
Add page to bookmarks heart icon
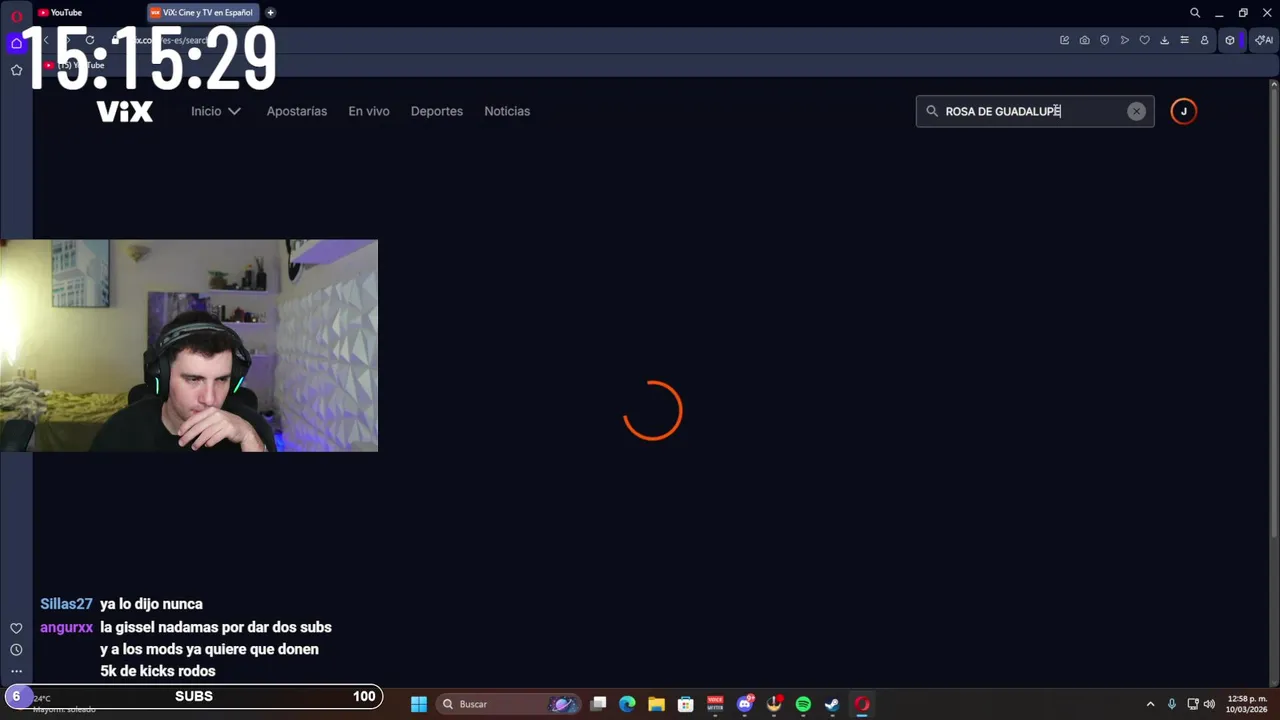(x=1145, y=40)
